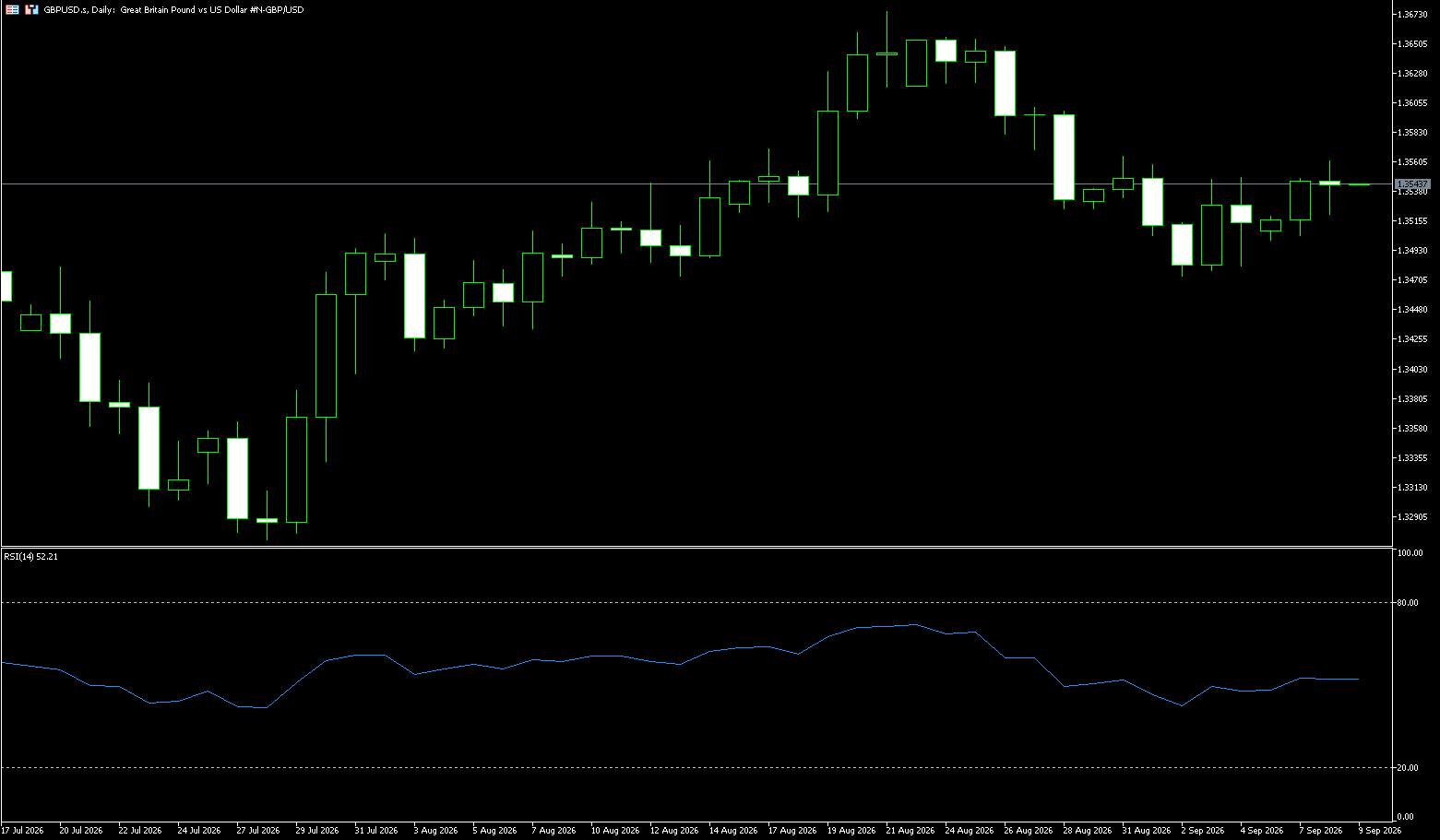Image resolution: width=1440 pixels, height=840 pixels.
Task: Click the 100.00 label on RSI scale
Action: click(x=1410, y=553)
